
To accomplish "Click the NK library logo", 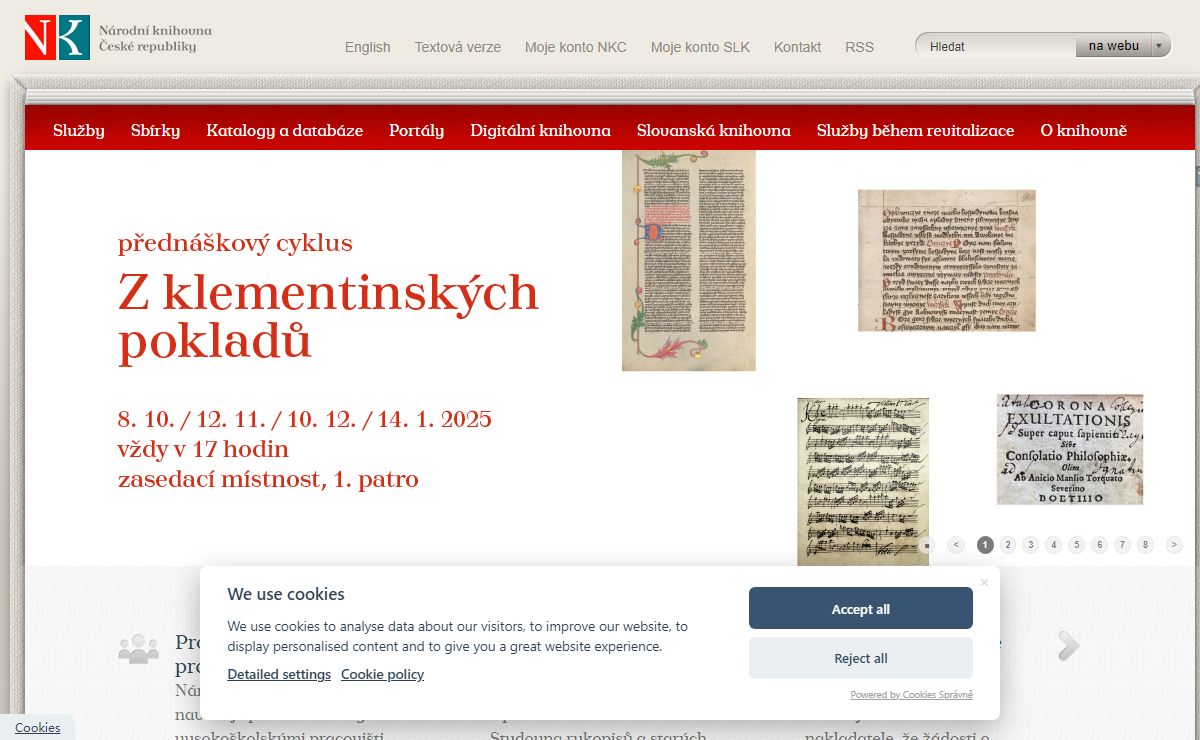I will click(118, 37).
